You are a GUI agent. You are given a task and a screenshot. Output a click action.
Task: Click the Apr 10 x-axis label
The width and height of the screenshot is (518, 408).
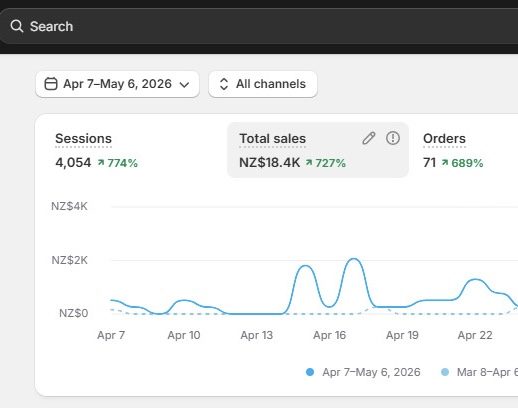(184, 335)
